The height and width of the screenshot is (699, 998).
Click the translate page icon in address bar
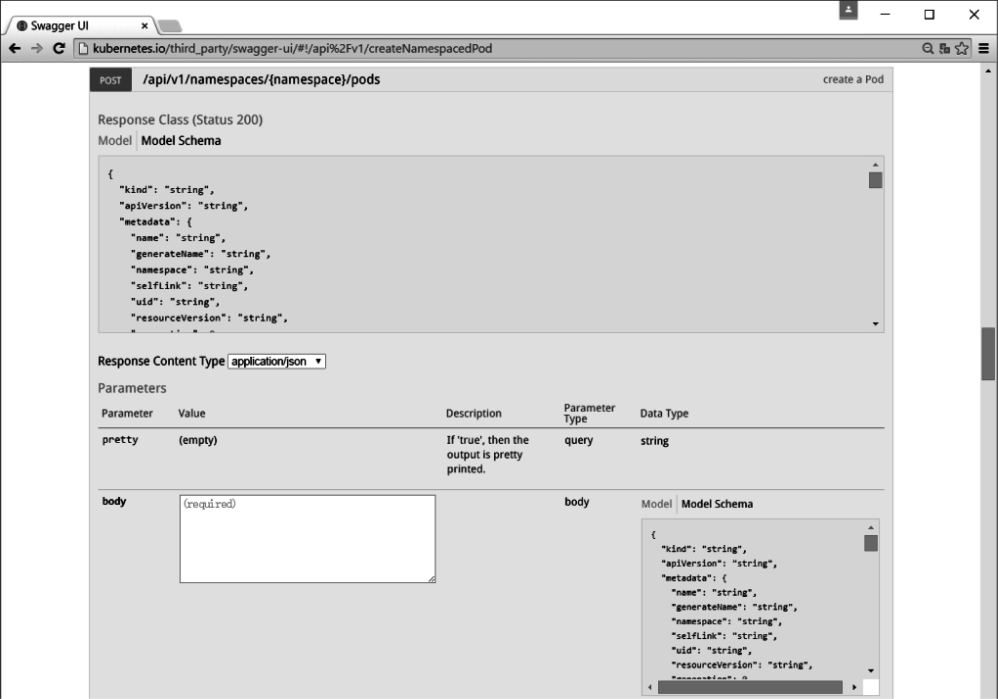click(x=945, y=48)
